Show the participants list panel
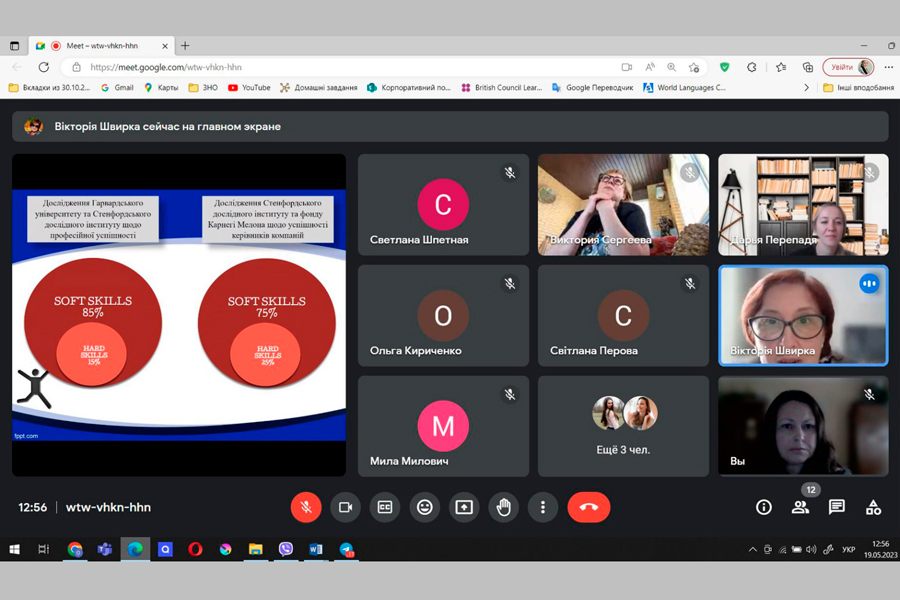The image size is (900, 600). coord(800,507)
